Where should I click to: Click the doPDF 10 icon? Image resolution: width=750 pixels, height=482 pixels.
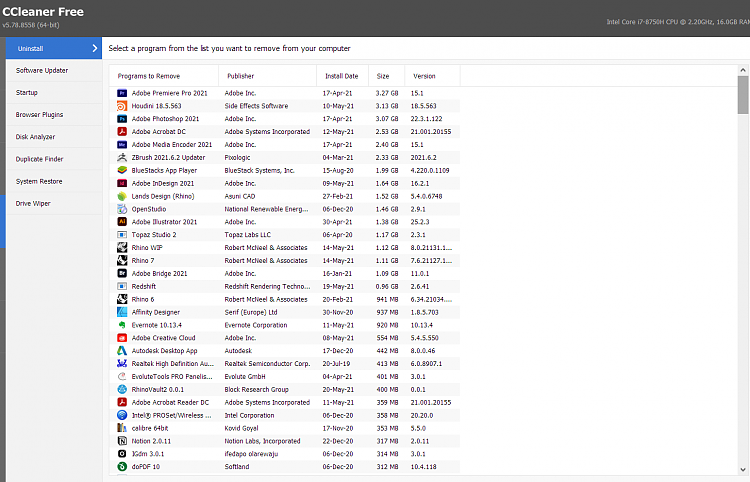tap(122, 467)
